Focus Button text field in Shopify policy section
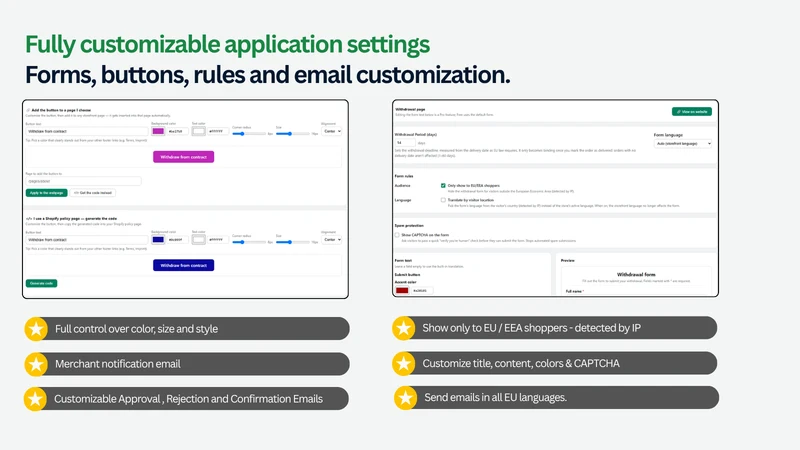Viewport: 800px width, 450px height. point(87,239)
